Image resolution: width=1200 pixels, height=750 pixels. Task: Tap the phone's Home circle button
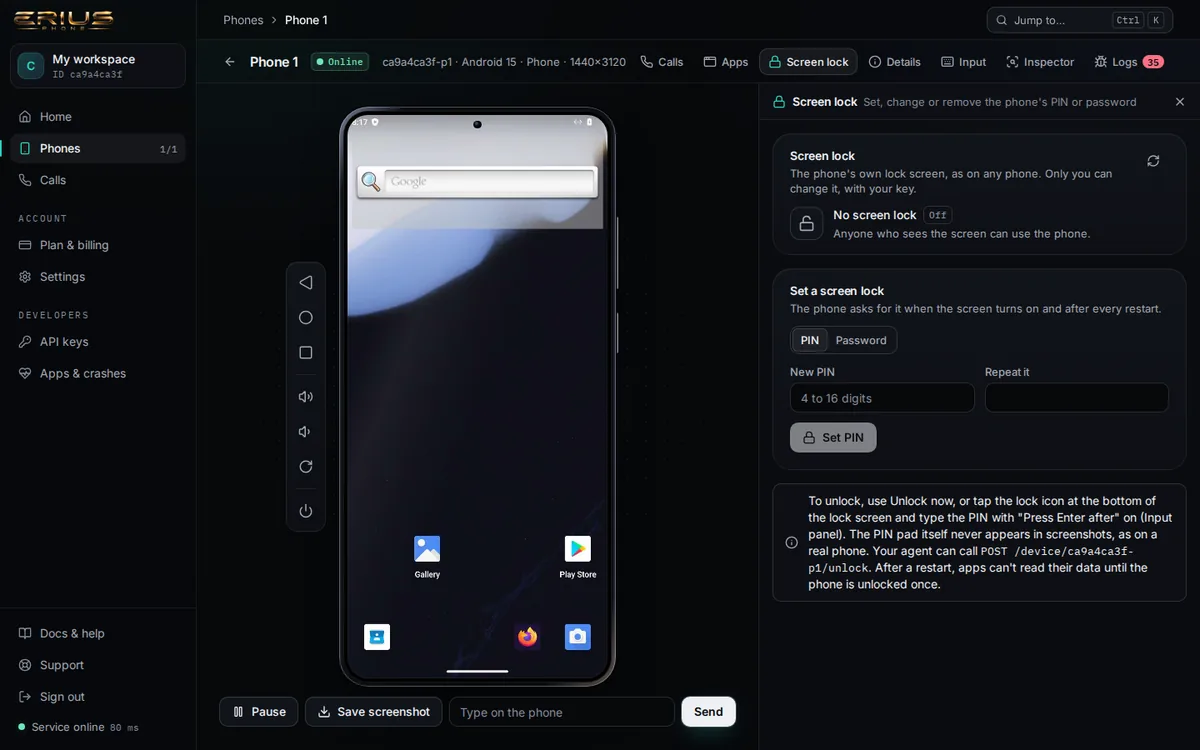coord(306,318)
